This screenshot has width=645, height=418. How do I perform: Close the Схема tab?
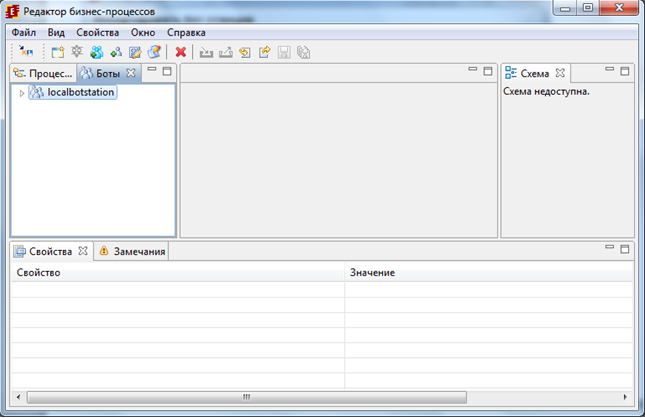tap(561, 73)
